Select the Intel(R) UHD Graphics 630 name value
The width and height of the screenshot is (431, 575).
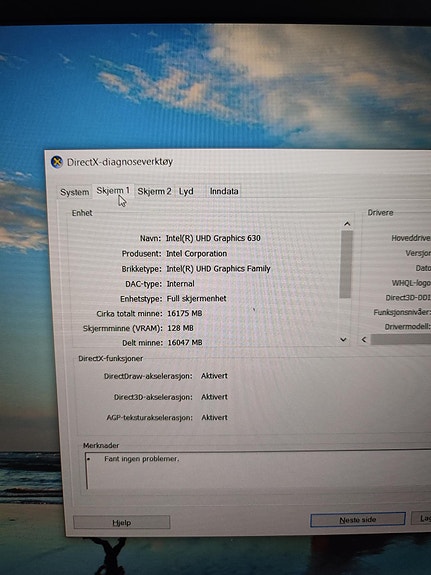pyautogui.click(x=213, y=238)
